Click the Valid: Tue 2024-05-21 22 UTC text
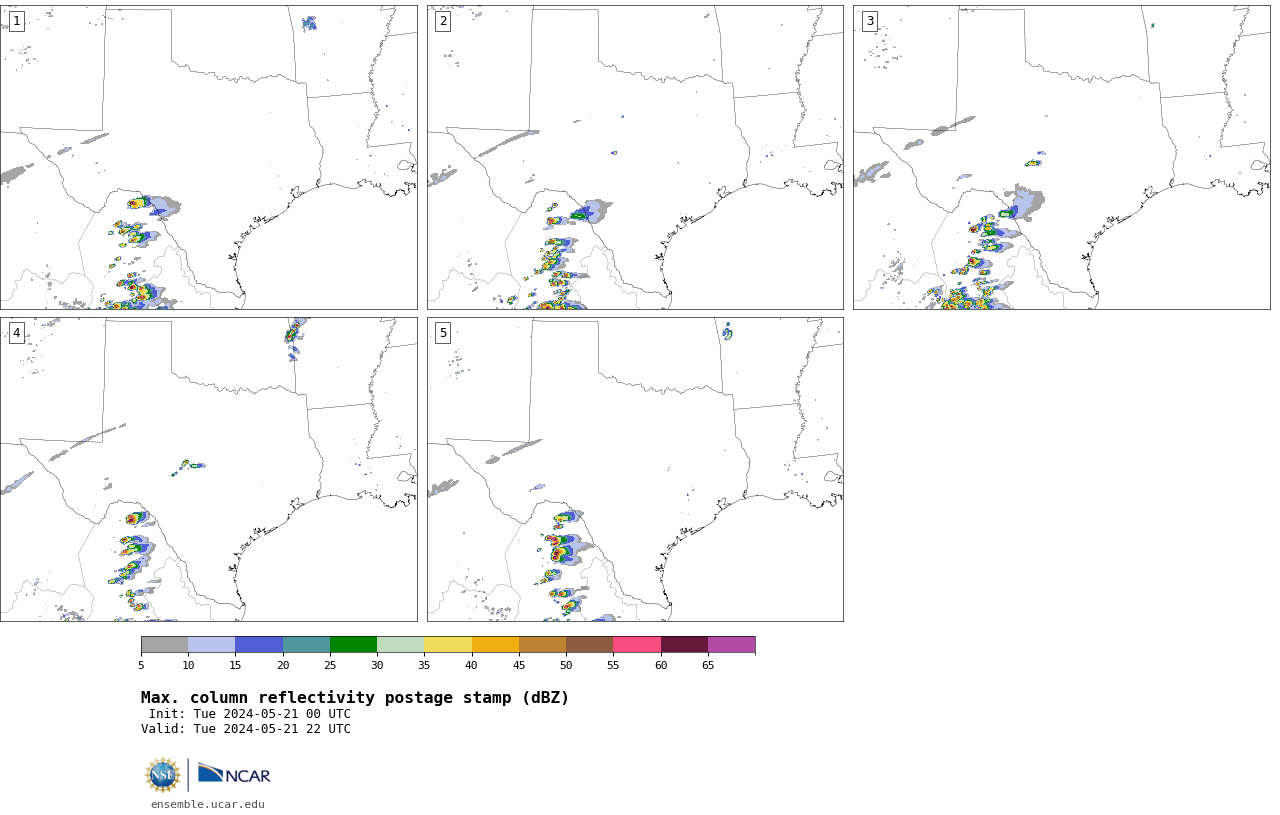1280x815 pixels. pos(246,729)
